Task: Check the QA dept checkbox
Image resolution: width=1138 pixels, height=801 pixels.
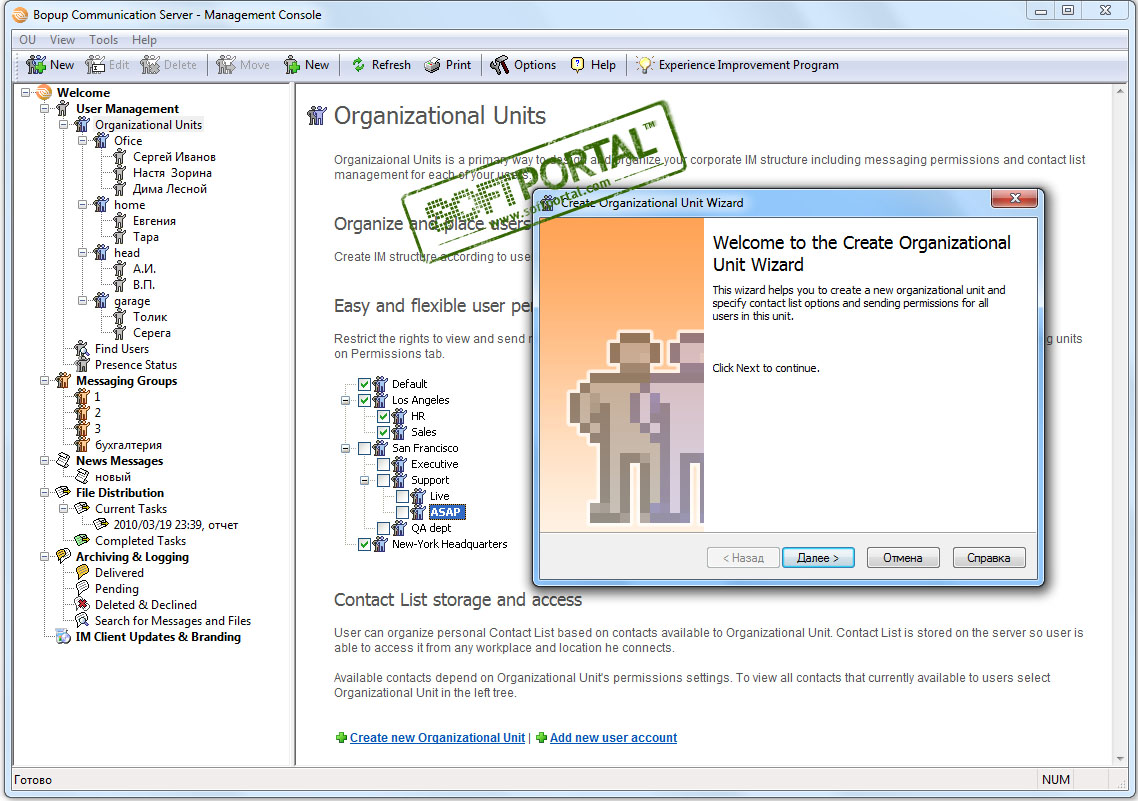Action: [383, 528]
